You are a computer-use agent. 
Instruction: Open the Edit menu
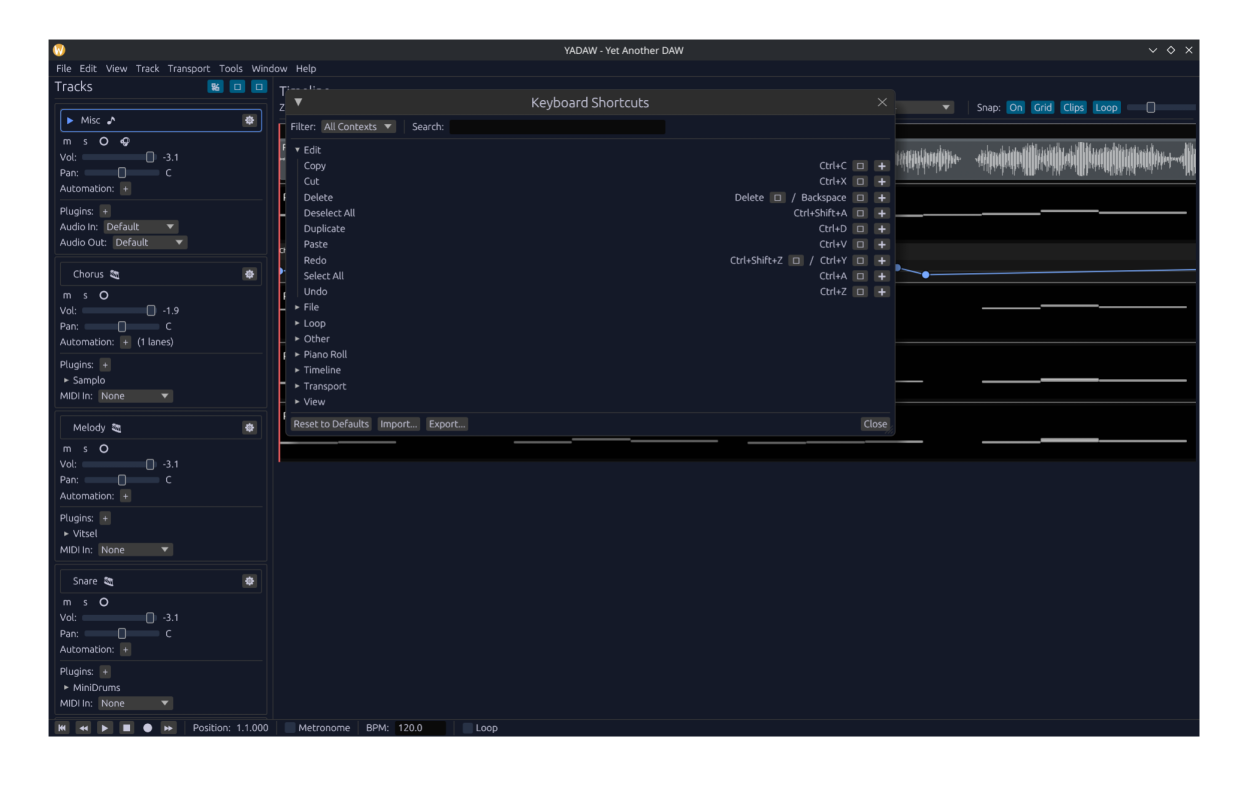tap(88, 69)
